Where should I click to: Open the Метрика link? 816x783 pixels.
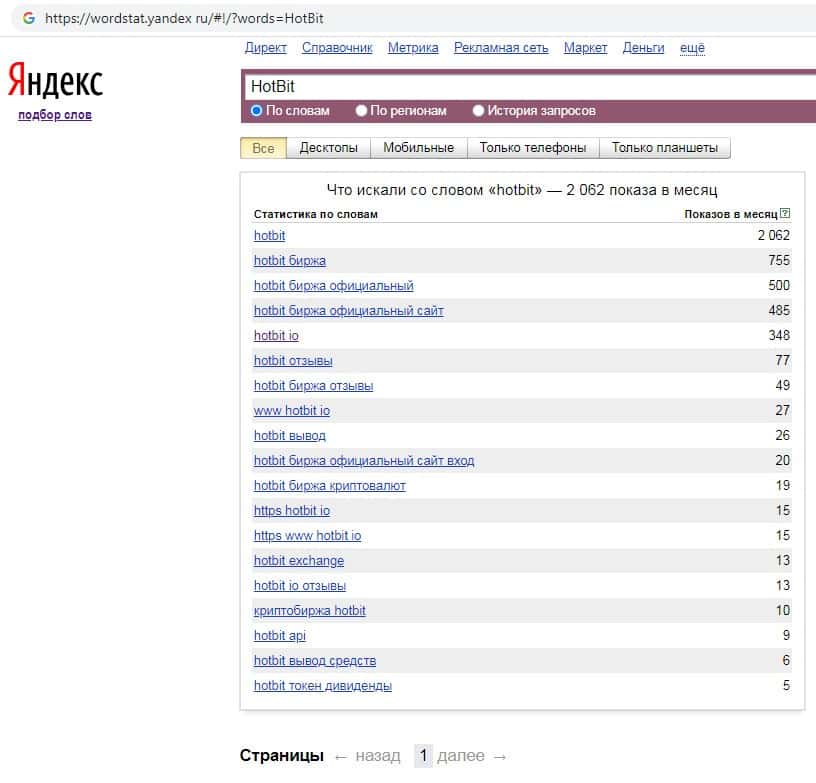413,48
